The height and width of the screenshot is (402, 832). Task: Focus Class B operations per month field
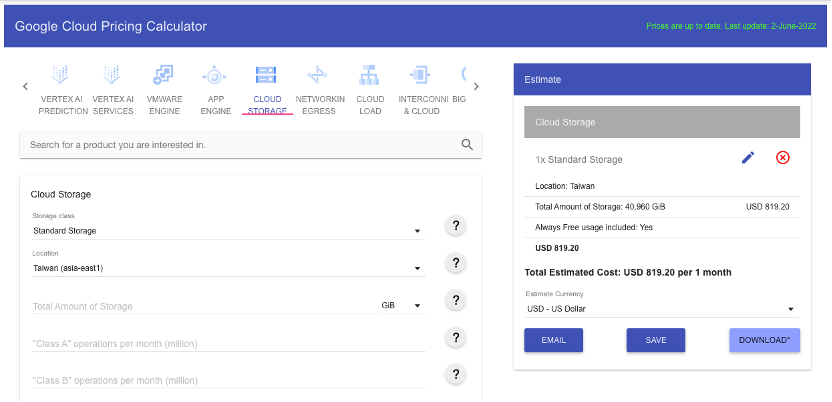pyautogui.click(x=228, y=381)
